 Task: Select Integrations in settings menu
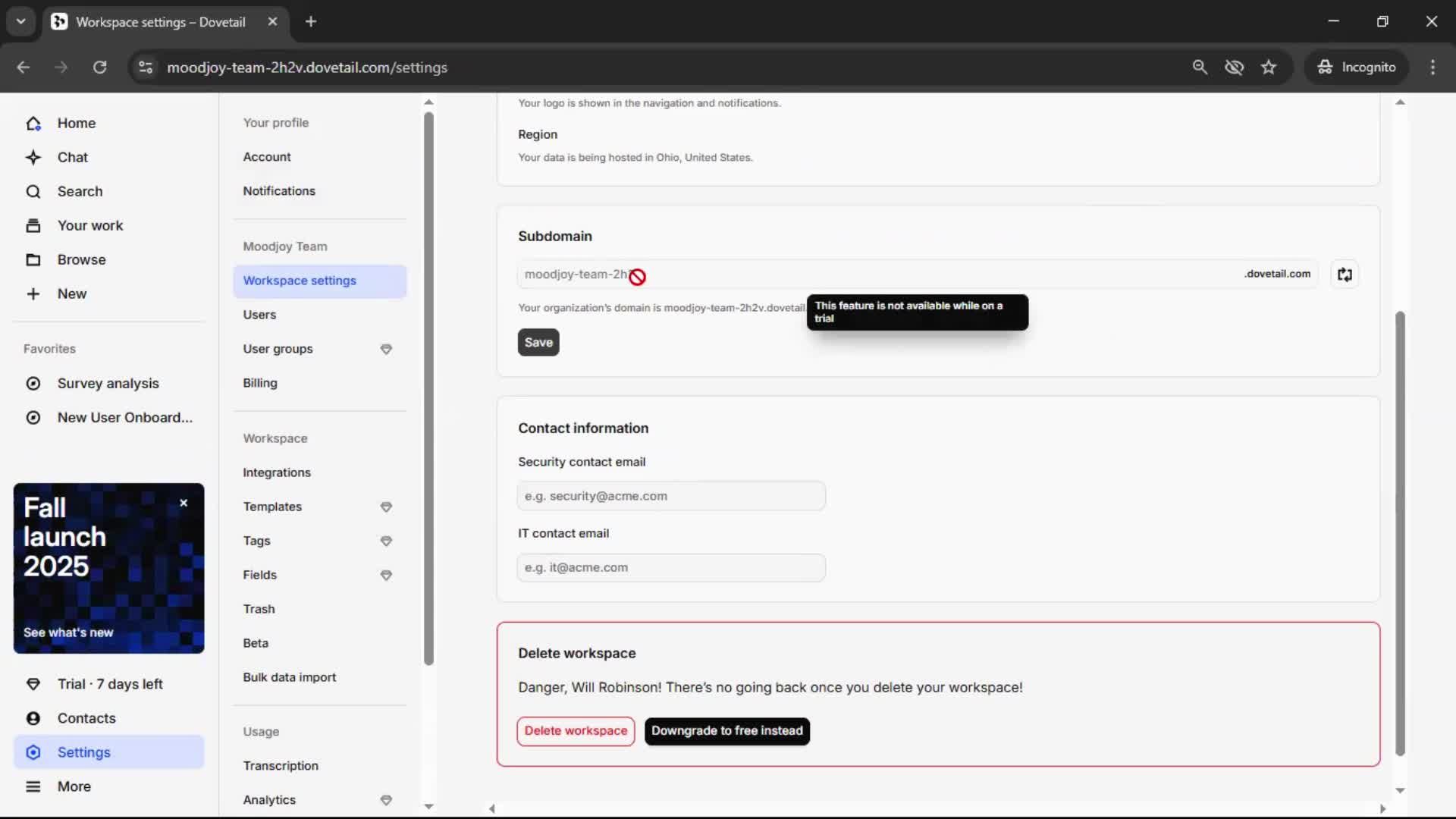[x=277, y=472]
